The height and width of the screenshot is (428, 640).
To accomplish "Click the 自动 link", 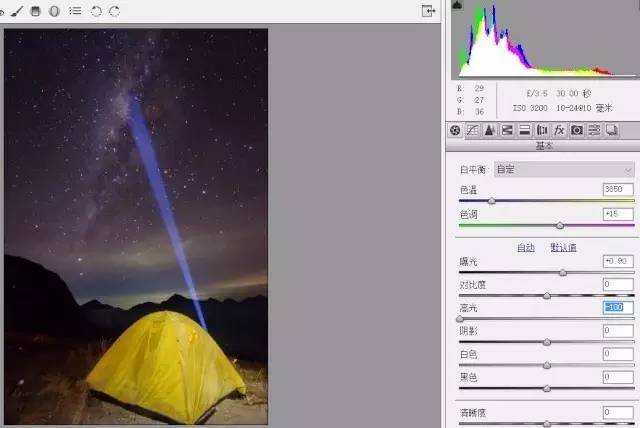I will coord(525,247).
